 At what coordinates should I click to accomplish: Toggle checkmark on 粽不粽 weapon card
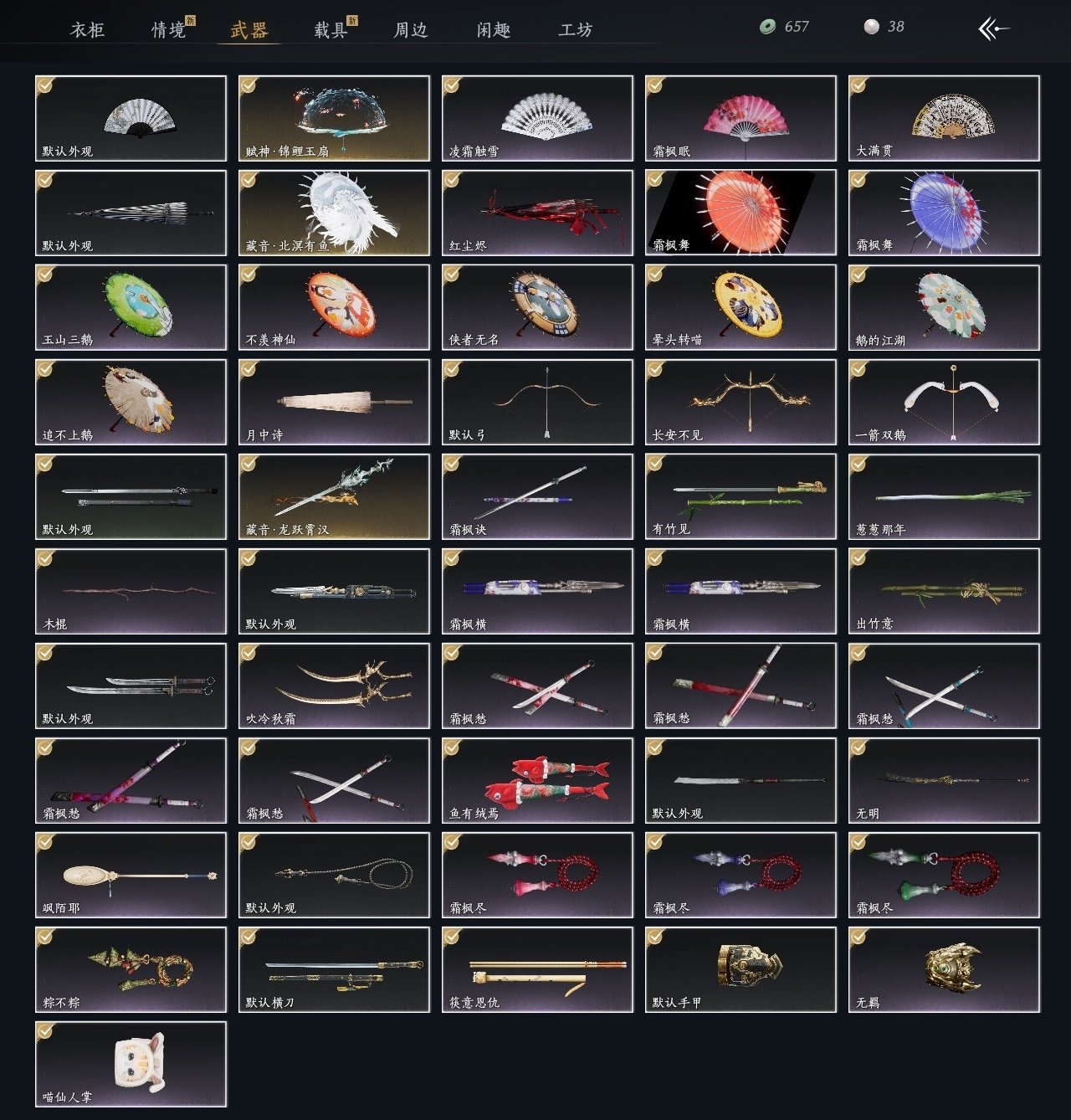coord(45,936)
